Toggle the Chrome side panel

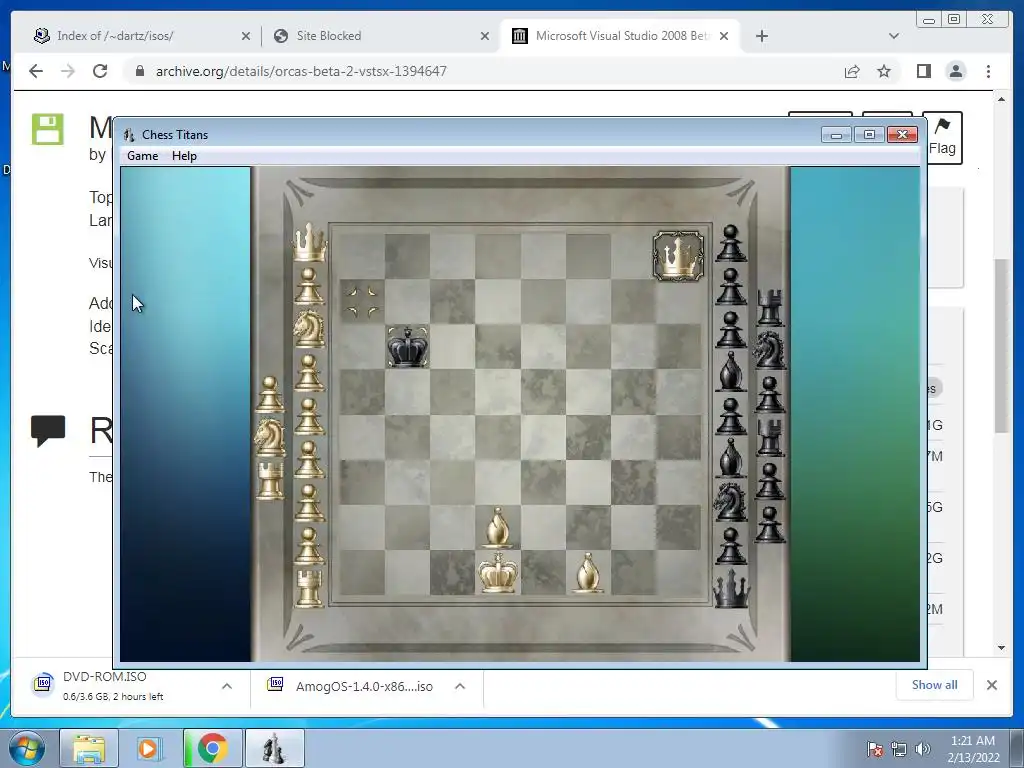[x=923, y=71]
